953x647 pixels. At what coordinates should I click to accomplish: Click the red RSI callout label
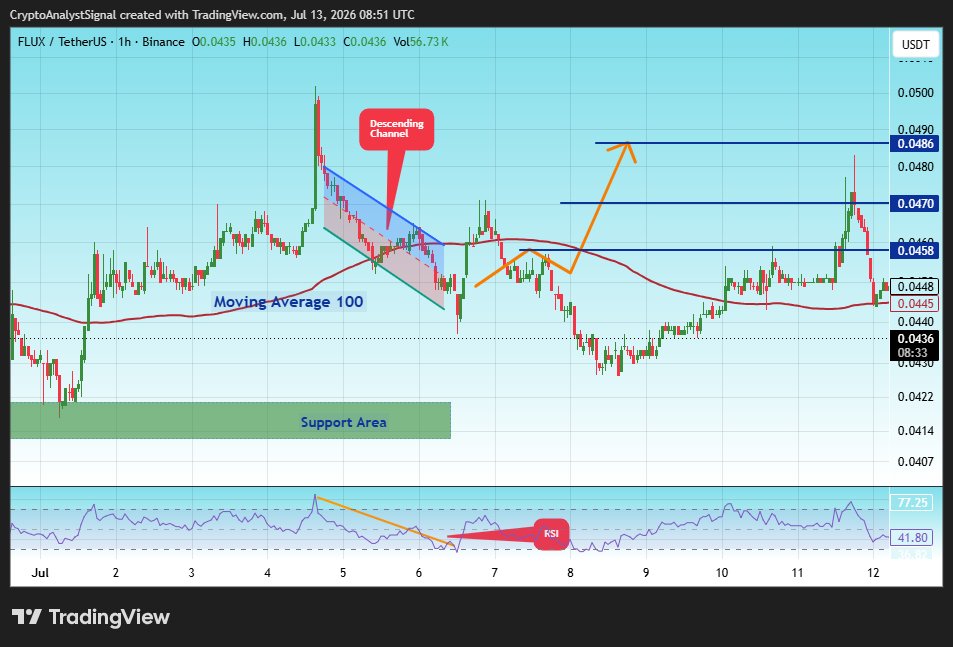[x=551, y=534]
